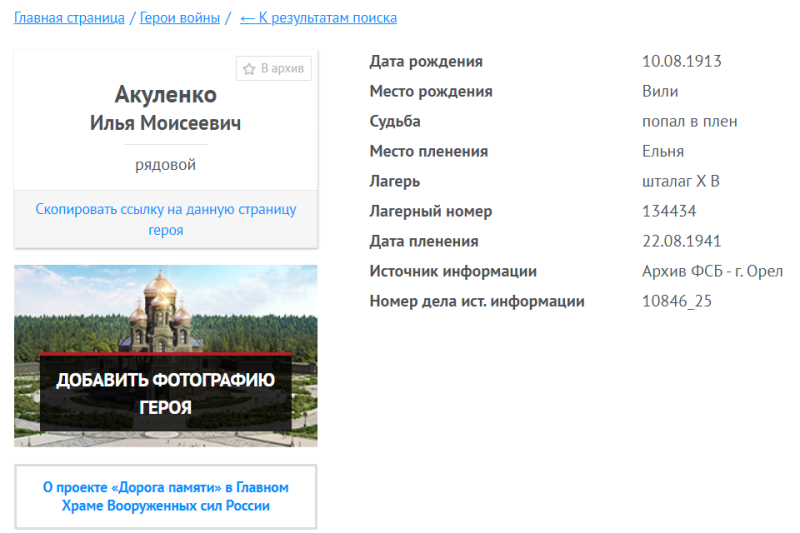Click the rank text рядовой

tap(165, 165)
